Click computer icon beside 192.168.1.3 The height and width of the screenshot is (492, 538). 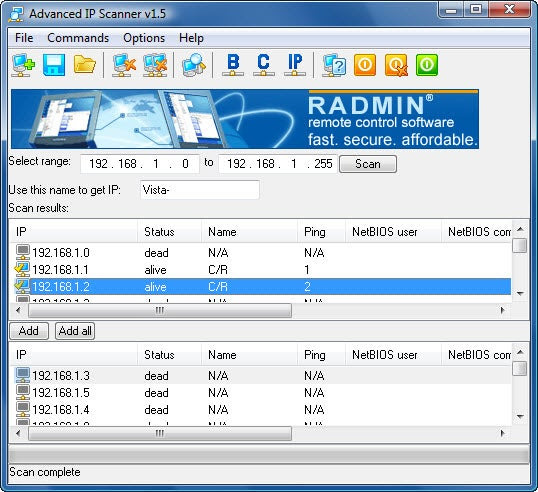(x=23, y=375)
